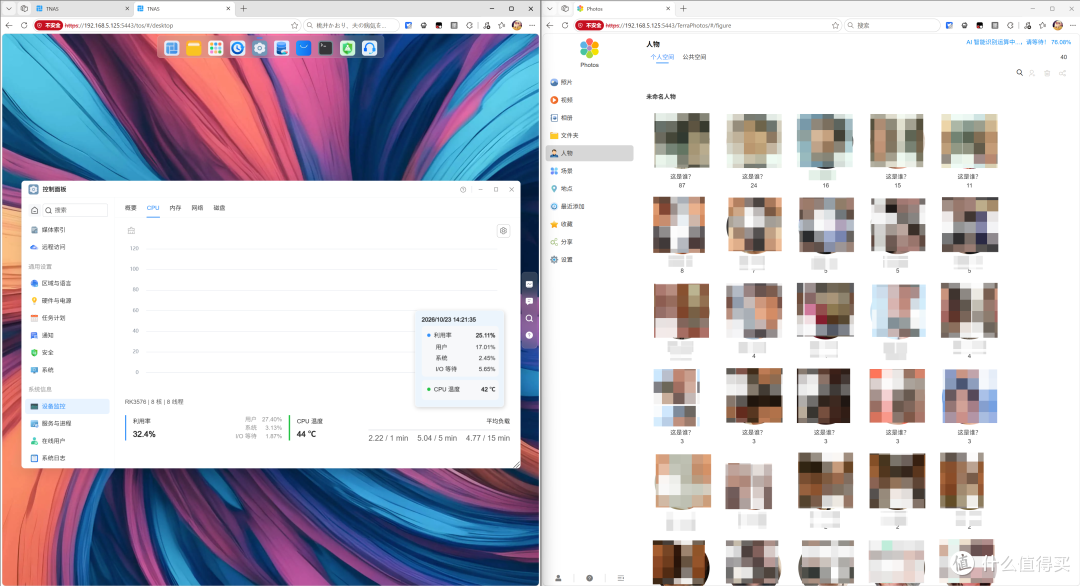Open the unnamed person thumbnail with 87 photos
The width and height of the screenshot is (1080, 586).
coord(681,140)
